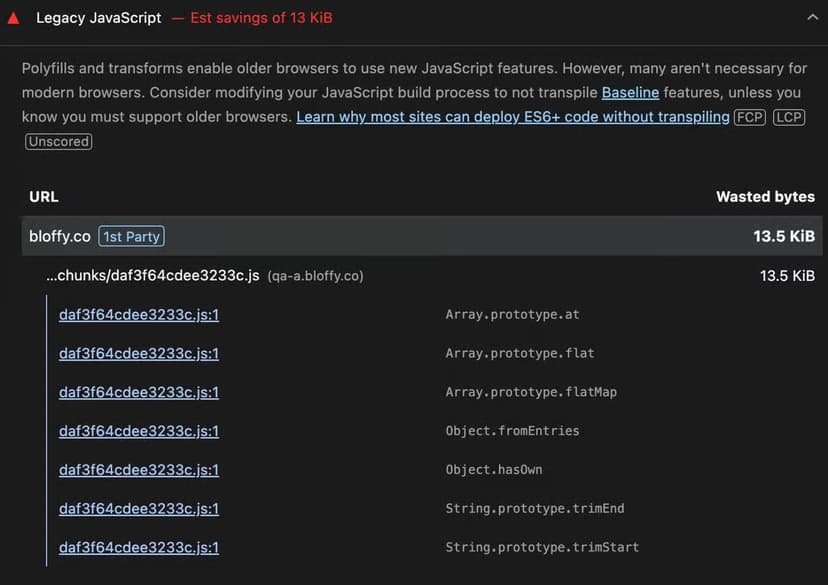
Task: Click the 1st Party badge
Action: (131, 236)
